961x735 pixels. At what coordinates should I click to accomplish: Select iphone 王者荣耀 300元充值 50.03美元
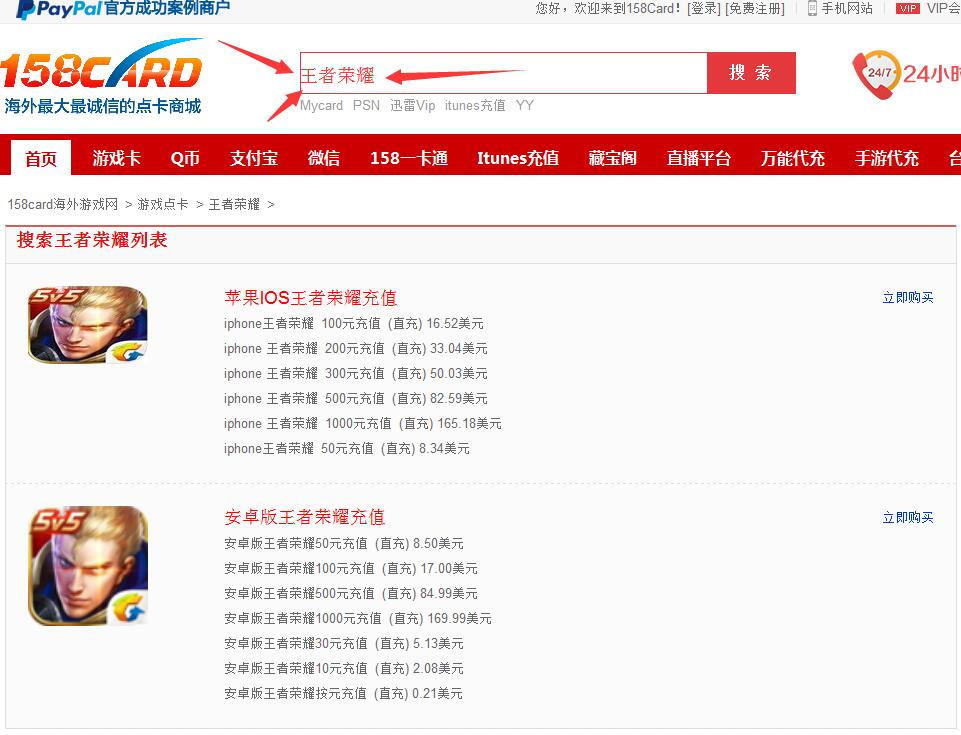coord(355,373)
